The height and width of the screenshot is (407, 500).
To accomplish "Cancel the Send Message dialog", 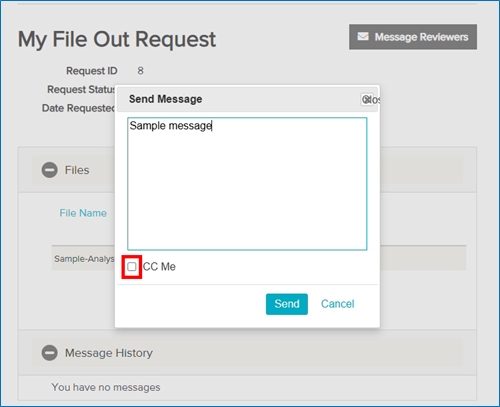I will (x=337, y=304).
